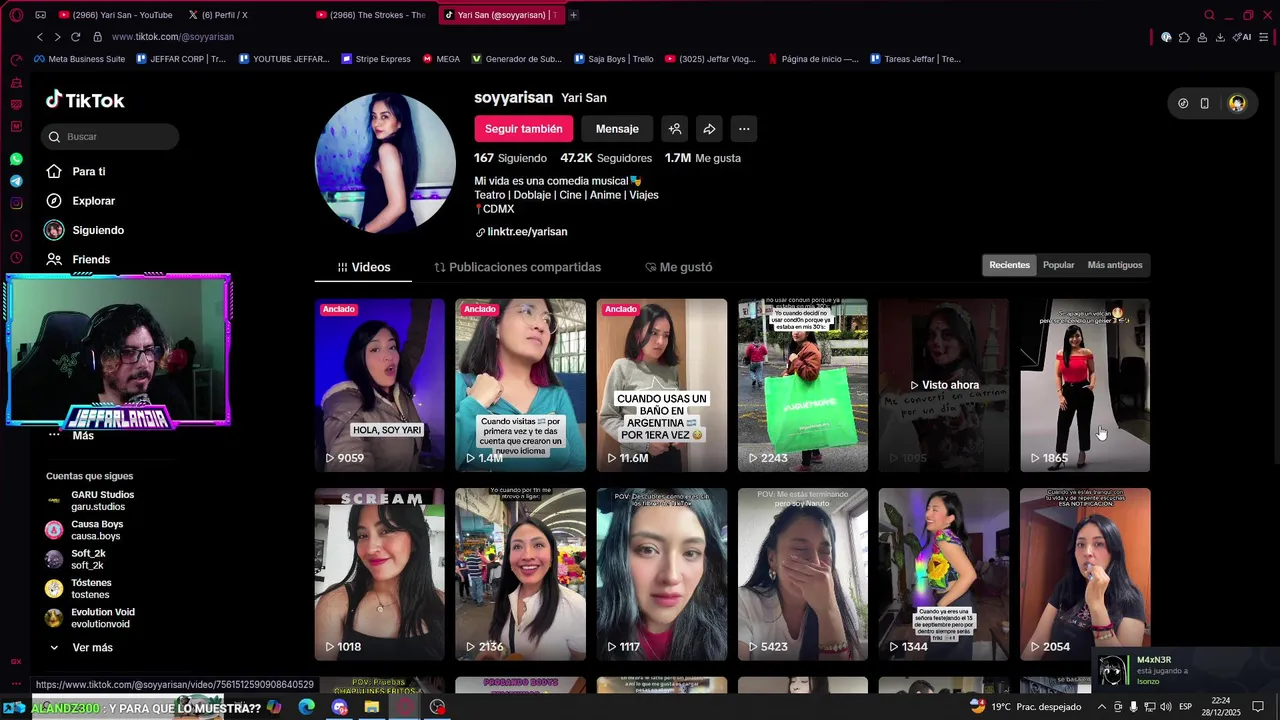Screen dimensions: 1280x720
Task: Switch to Publicaciones compartidas tab
Action: point(517,267)
